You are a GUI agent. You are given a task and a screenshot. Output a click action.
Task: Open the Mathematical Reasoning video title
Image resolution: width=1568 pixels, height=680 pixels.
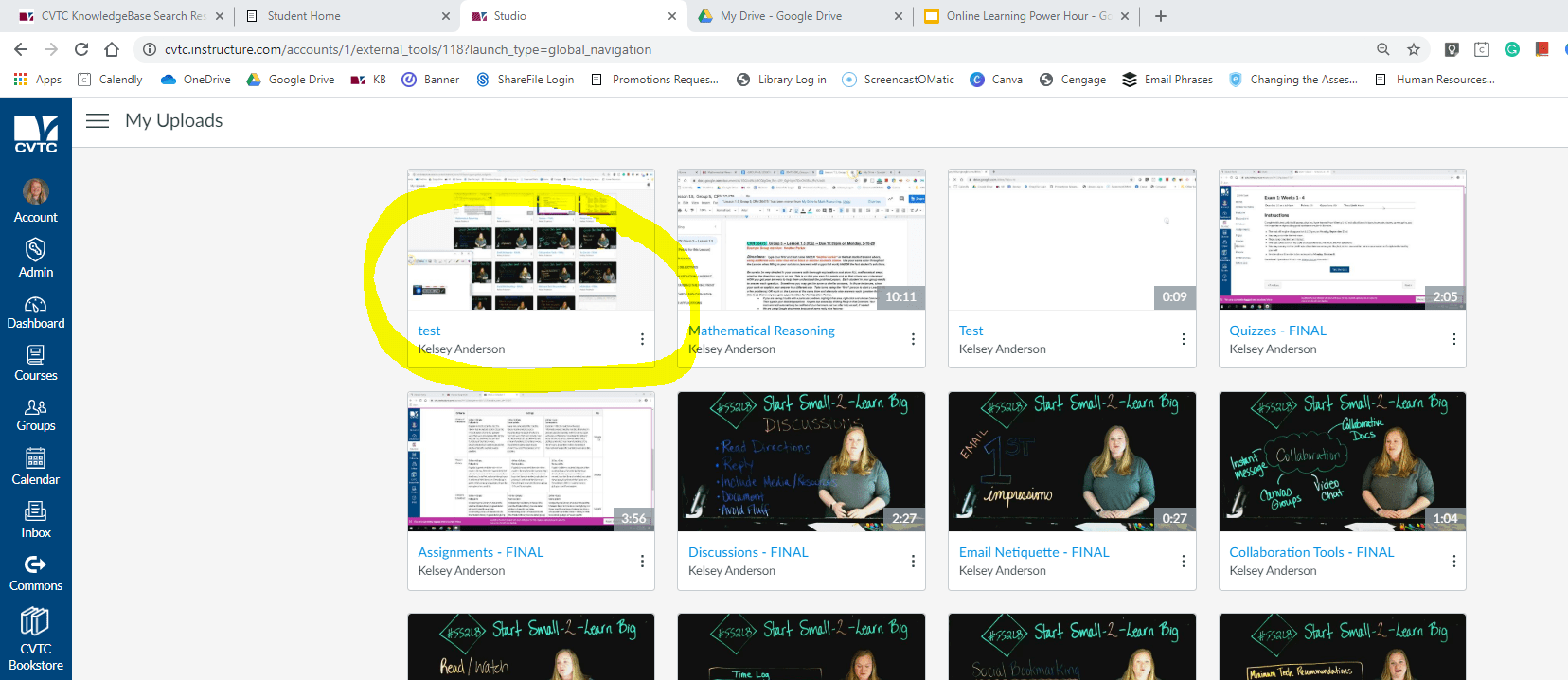[x=761, y=331]
